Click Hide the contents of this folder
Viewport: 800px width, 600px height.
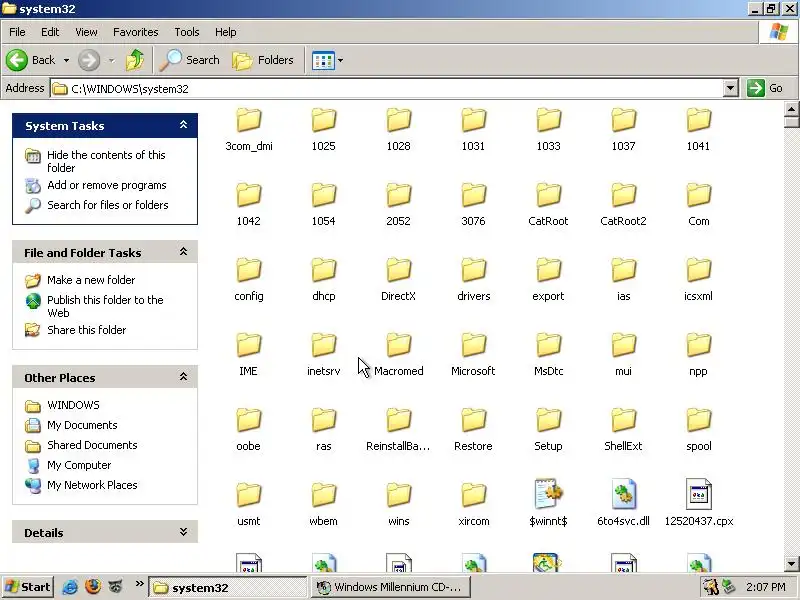pyautogui.click(x=106, y=161)
